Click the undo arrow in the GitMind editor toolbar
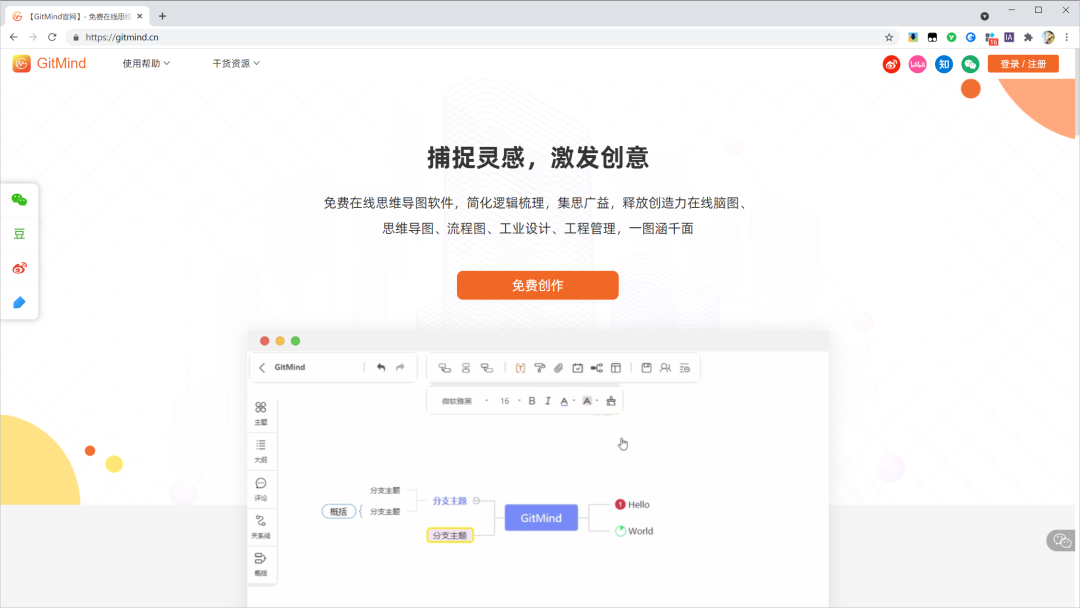Viewport: 1080px width, 608px height. pyautogui.click(x=381, y=368)
